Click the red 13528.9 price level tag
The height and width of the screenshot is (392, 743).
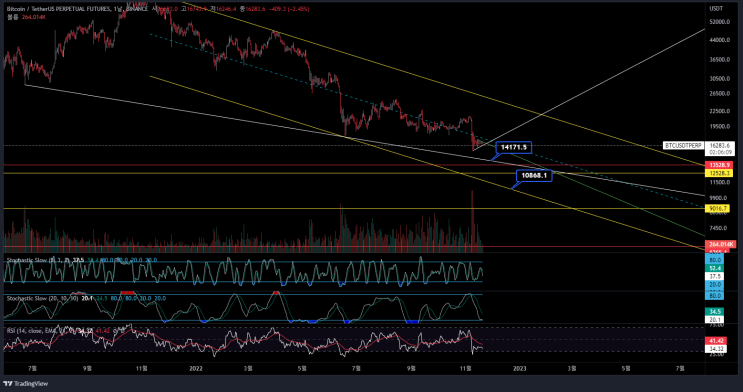719,165
